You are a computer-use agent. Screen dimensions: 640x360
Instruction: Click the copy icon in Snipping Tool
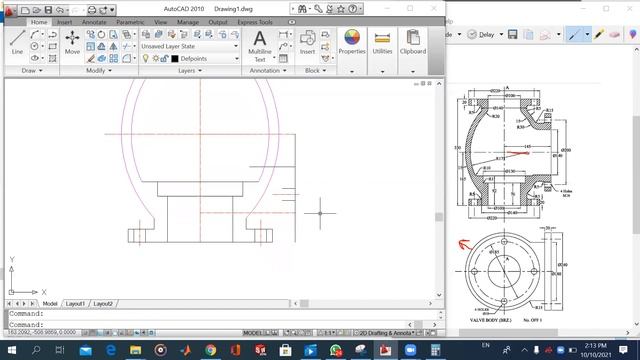[529, 35]
